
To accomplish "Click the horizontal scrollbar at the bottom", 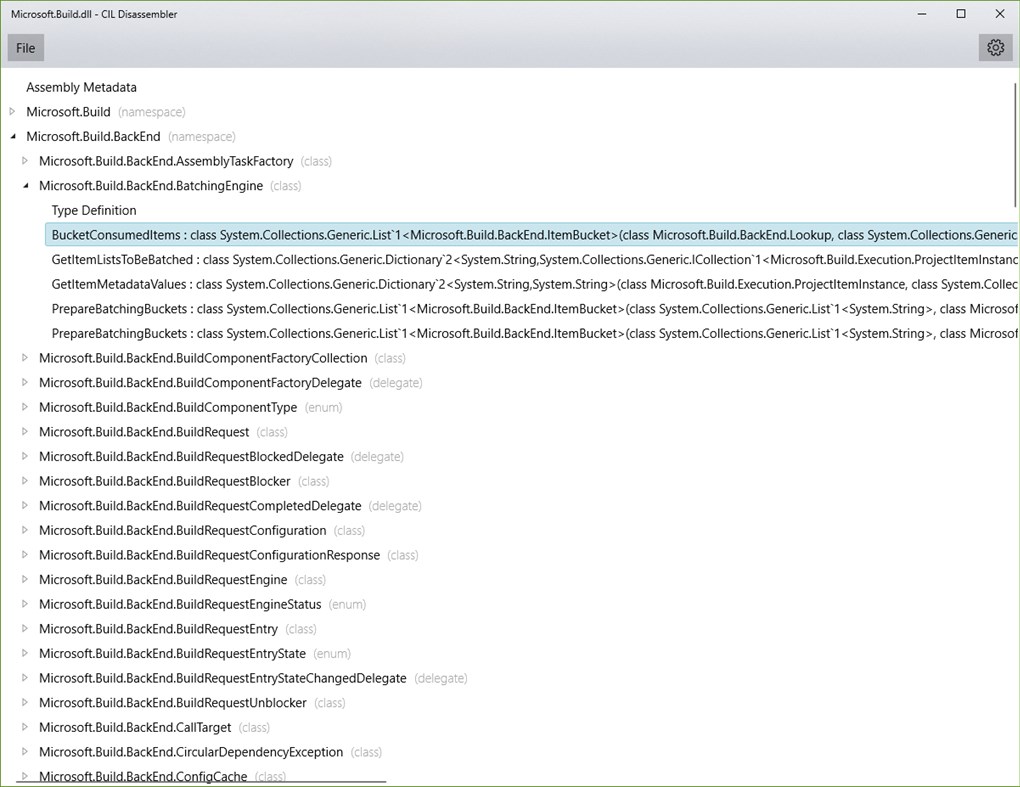I will (x=201, y=782).
